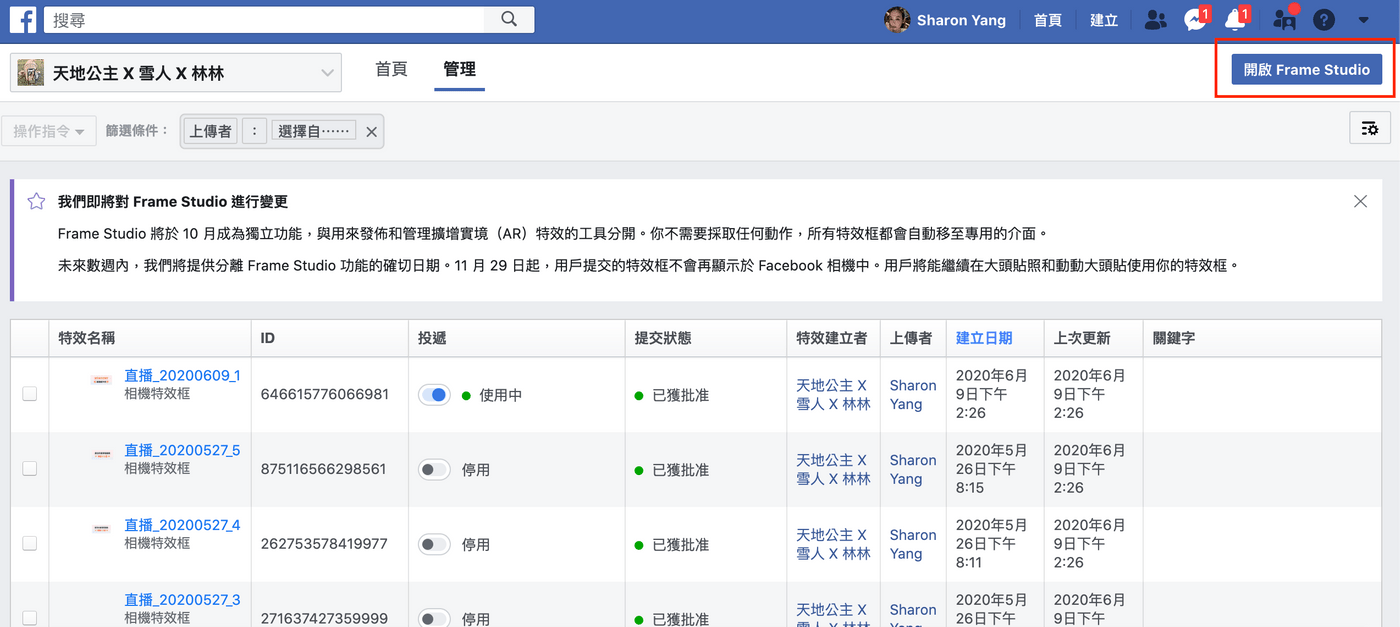
Task: Enable delivery toggle for 直播_20200527_4
Action: [434, 544]
